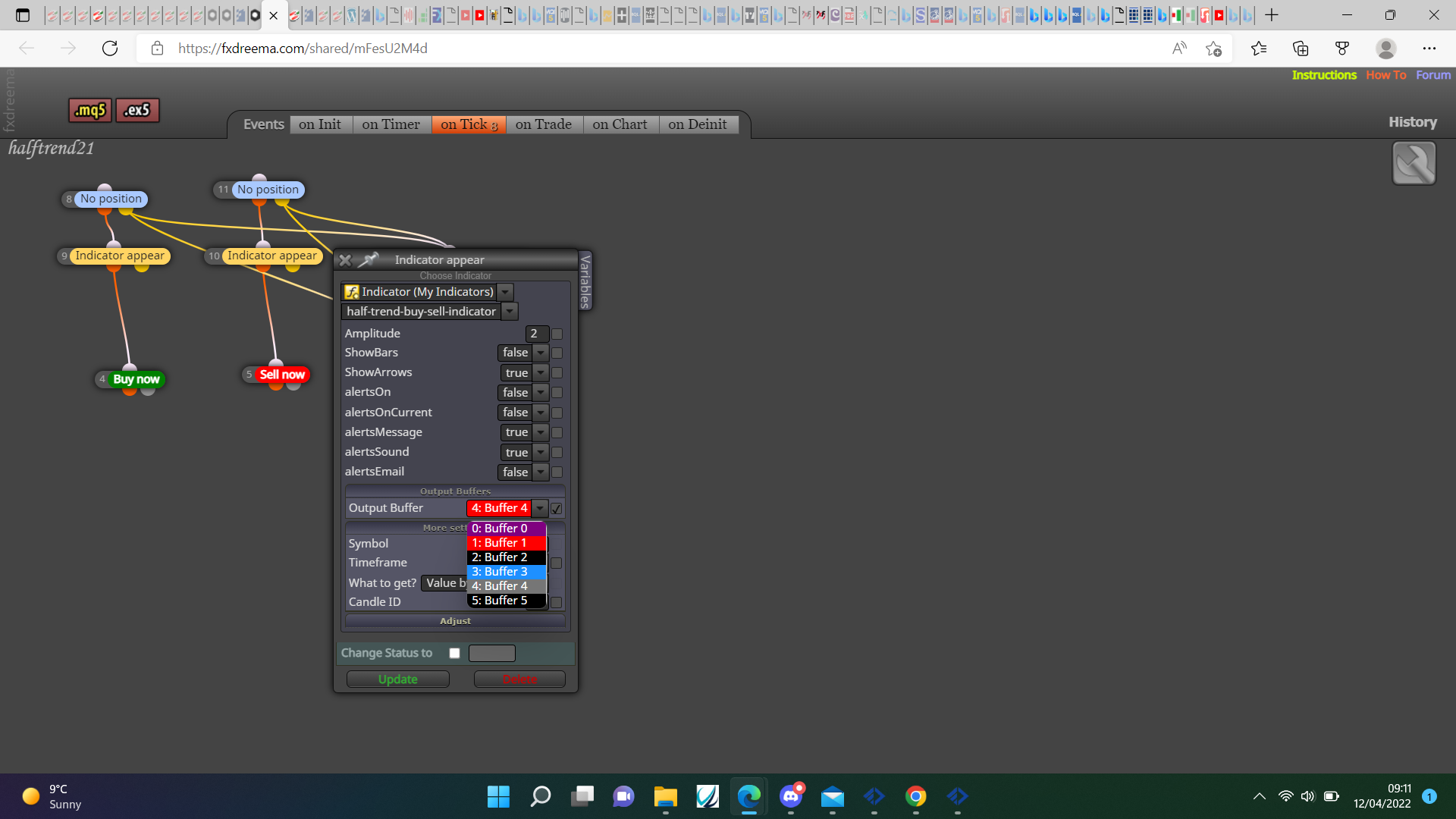Open browser favorites list
Image resolution: width=1456 pixels, height=819 pixels.
tap(1259, 49)
